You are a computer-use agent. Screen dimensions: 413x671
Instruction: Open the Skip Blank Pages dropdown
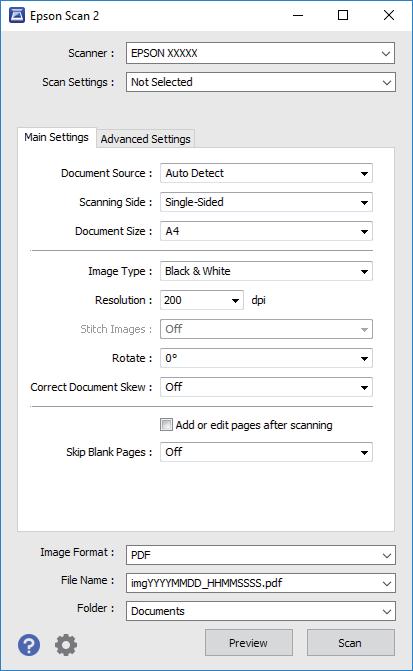tap(266, 452)
